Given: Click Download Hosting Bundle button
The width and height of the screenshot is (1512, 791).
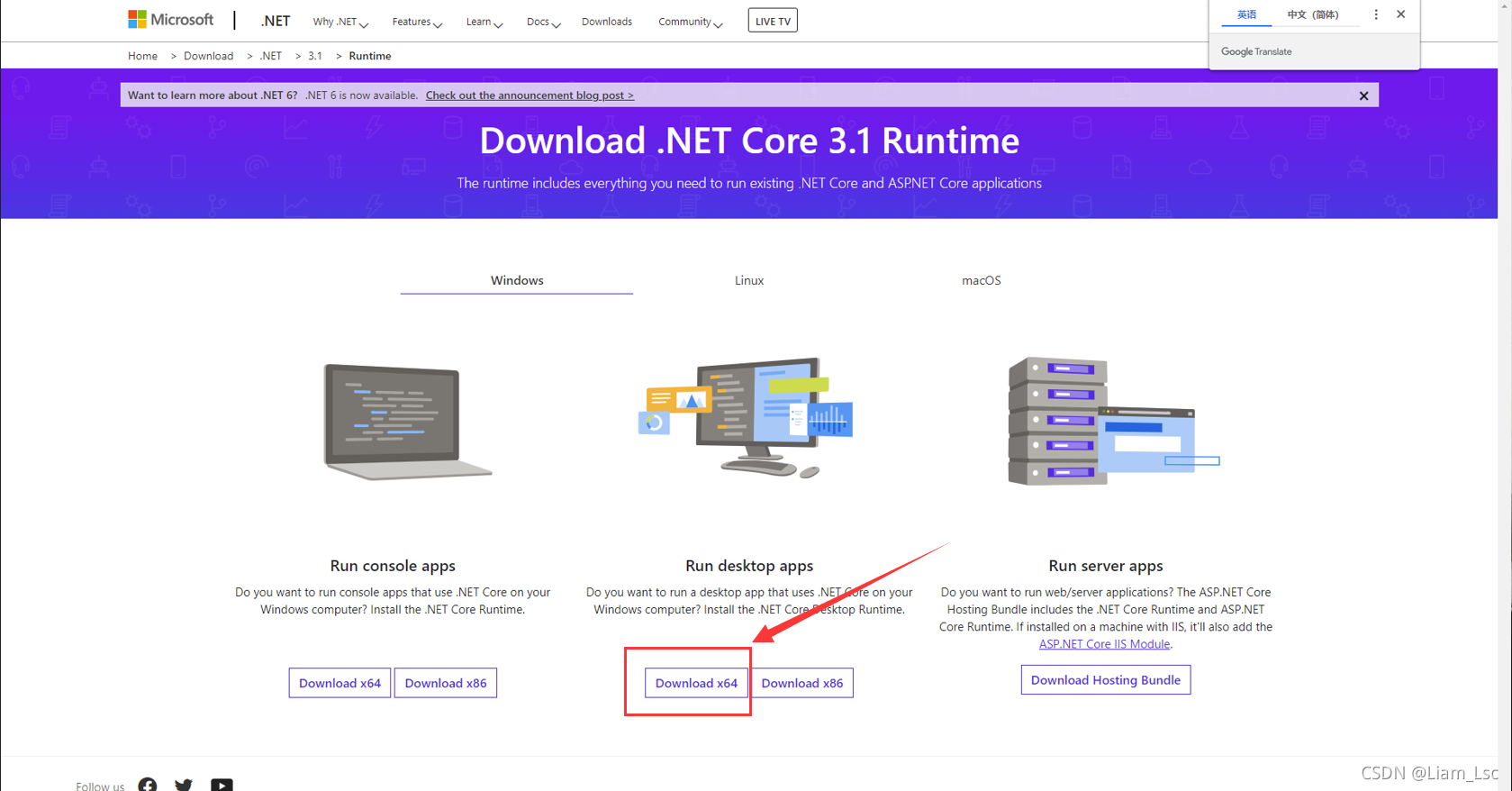Looking at the screenshot, I should click(x=1106, y=680).
